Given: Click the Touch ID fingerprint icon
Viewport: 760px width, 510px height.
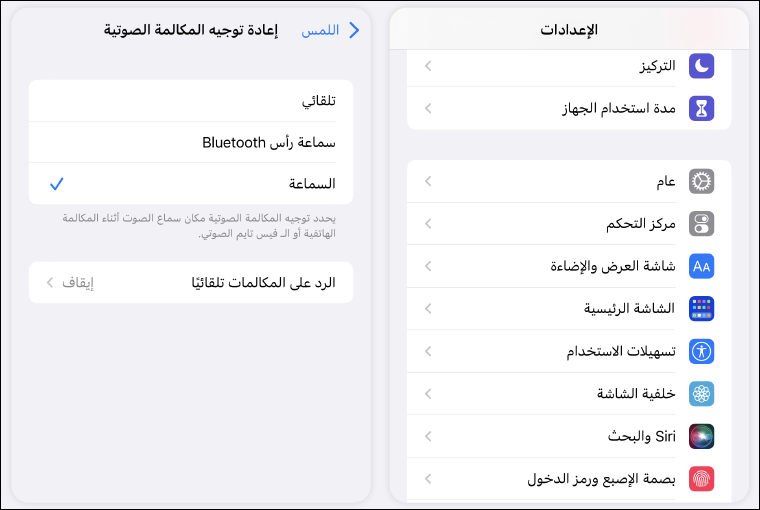Looking at the screenshot, I should pyautogui.click(x=702, y=479).
